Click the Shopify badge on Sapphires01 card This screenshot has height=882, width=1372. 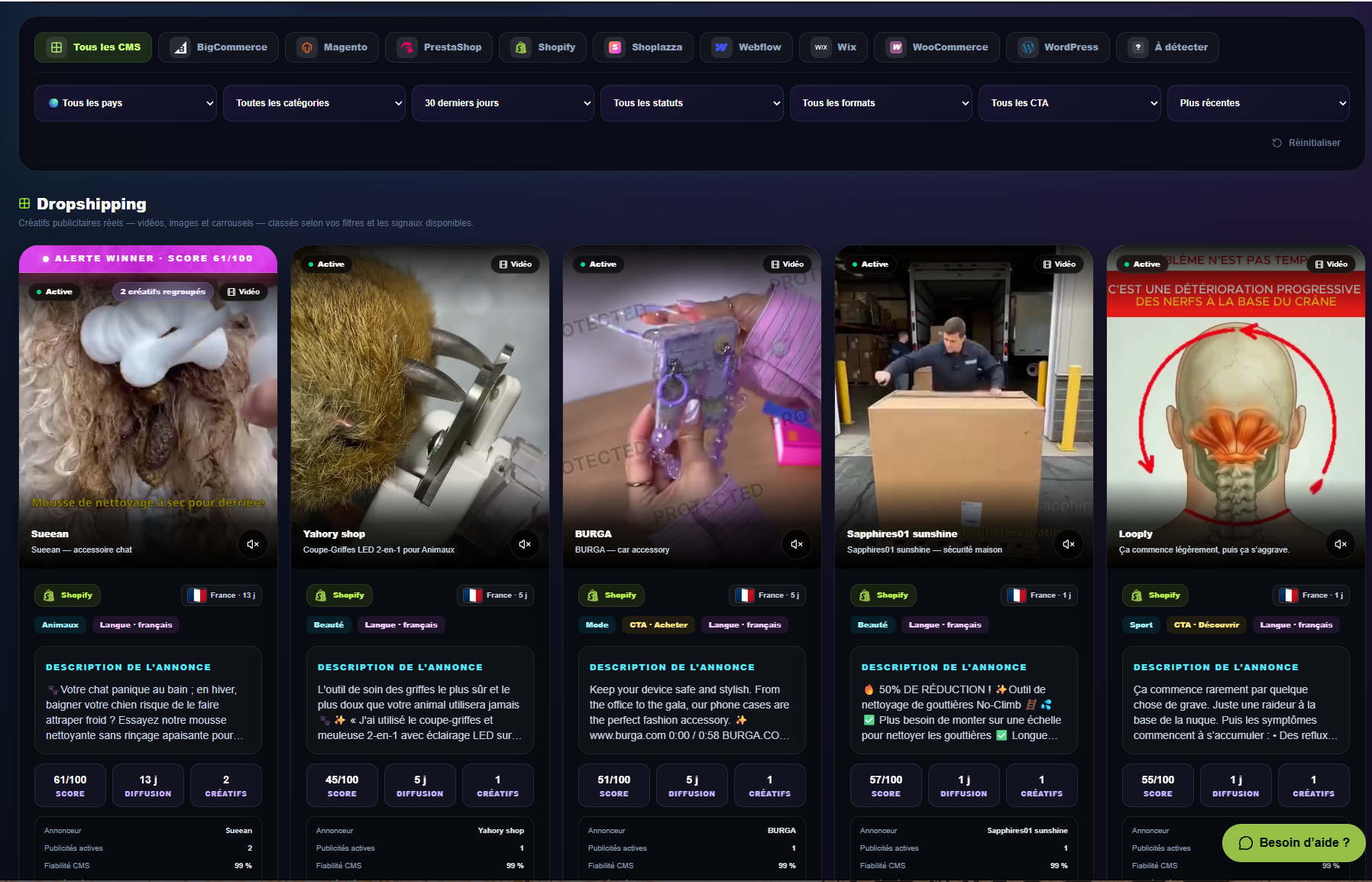884,595
